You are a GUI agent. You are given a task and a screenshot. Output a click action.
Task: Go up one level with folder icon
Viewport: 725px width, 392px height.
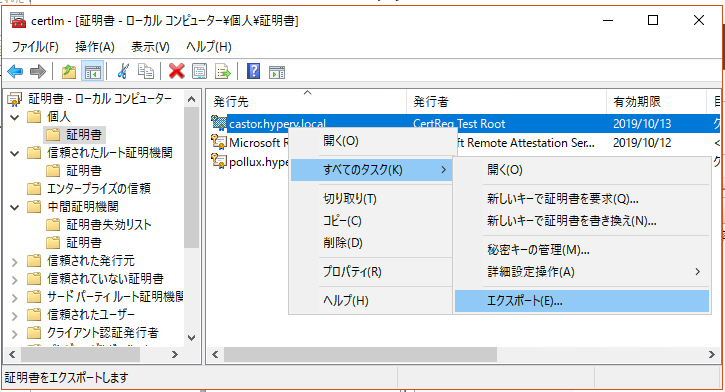[69, 72]
